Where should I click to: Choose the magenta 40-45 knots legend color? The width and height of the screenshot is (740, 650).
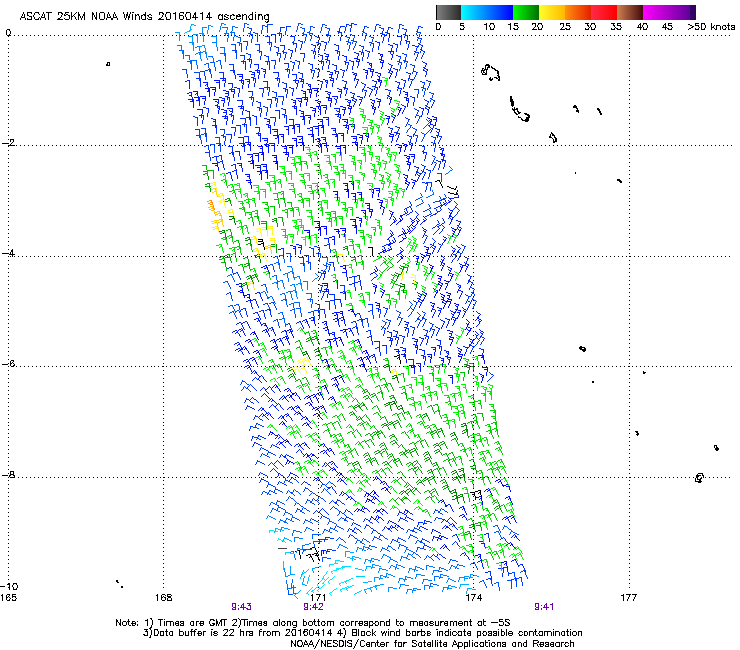pyautogui.click(x=656, y=12)
